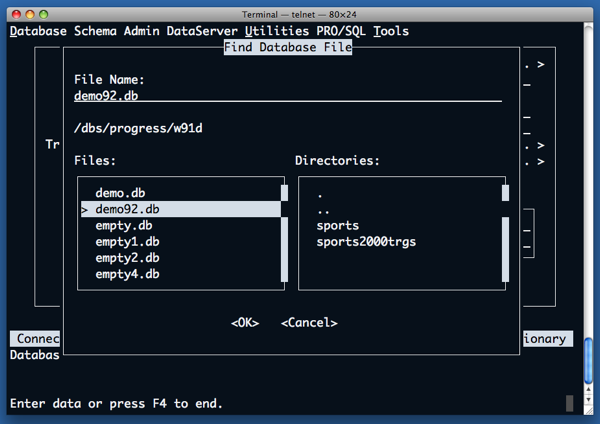Click the Files list scrollbar

[x=284, y=240]
